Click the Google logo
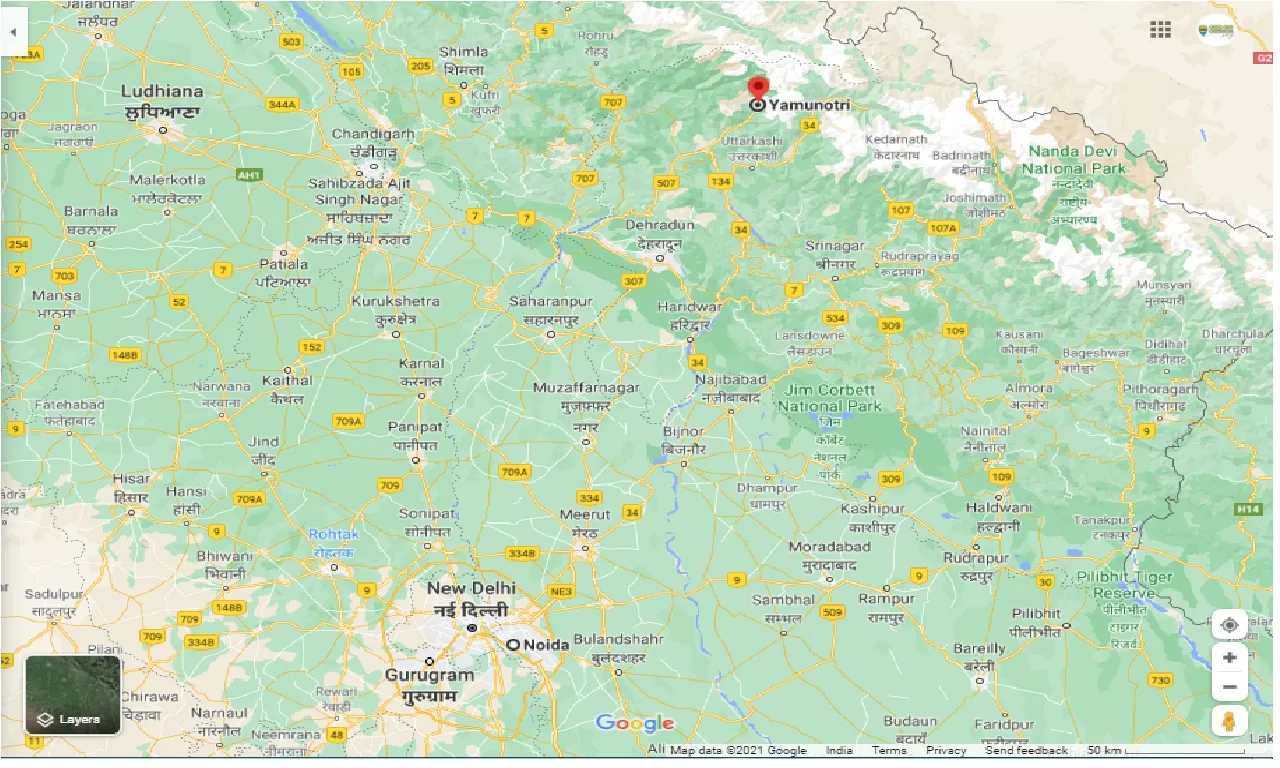The height and width of the screenshot is (768, 1280). pos(635,723)
